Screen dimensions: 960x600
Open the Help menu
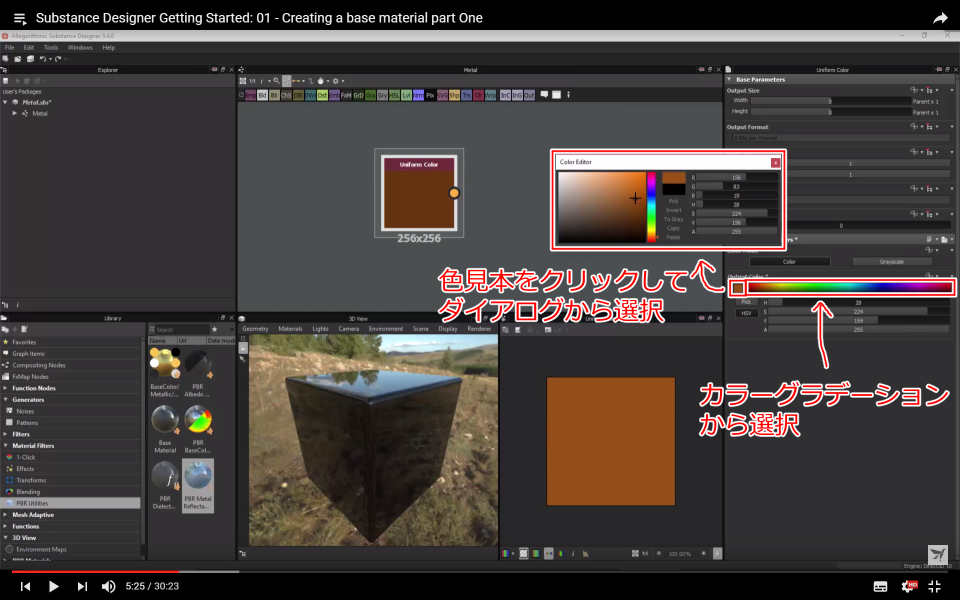point(108,47)
